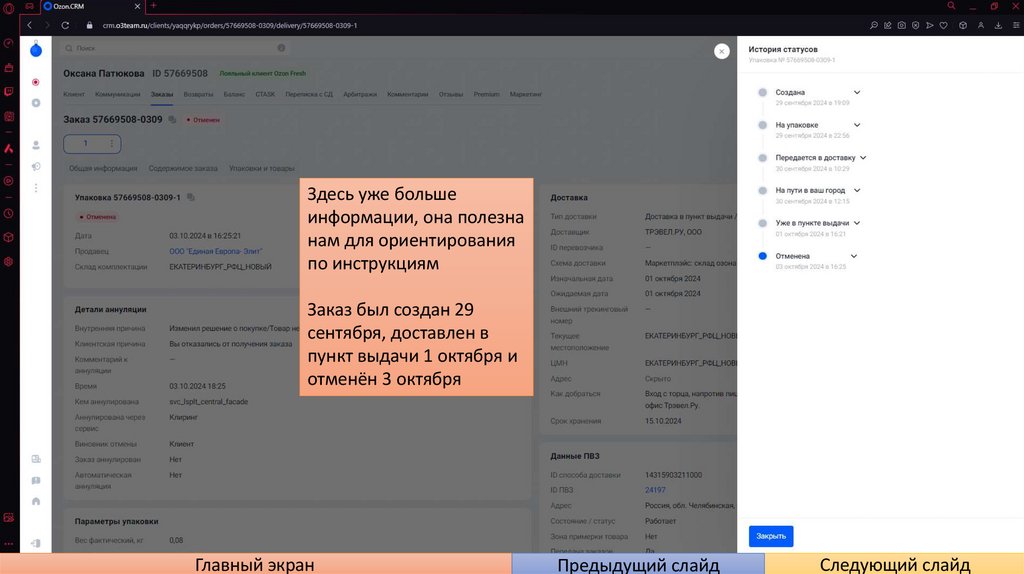Click storage term value '15.10.2024'
Screen dimensions: 1024x574
pos(663,421)
